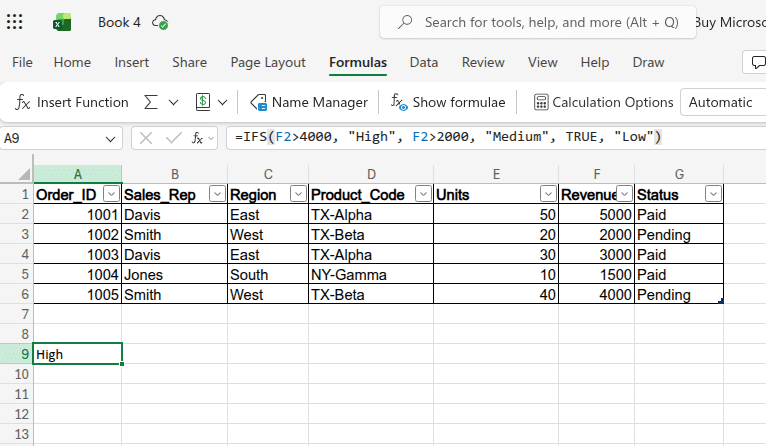Image resolution: width=766 pixels, height=446 pixels.
Task: Open the Region column filter dropdown
Action: 297,194
